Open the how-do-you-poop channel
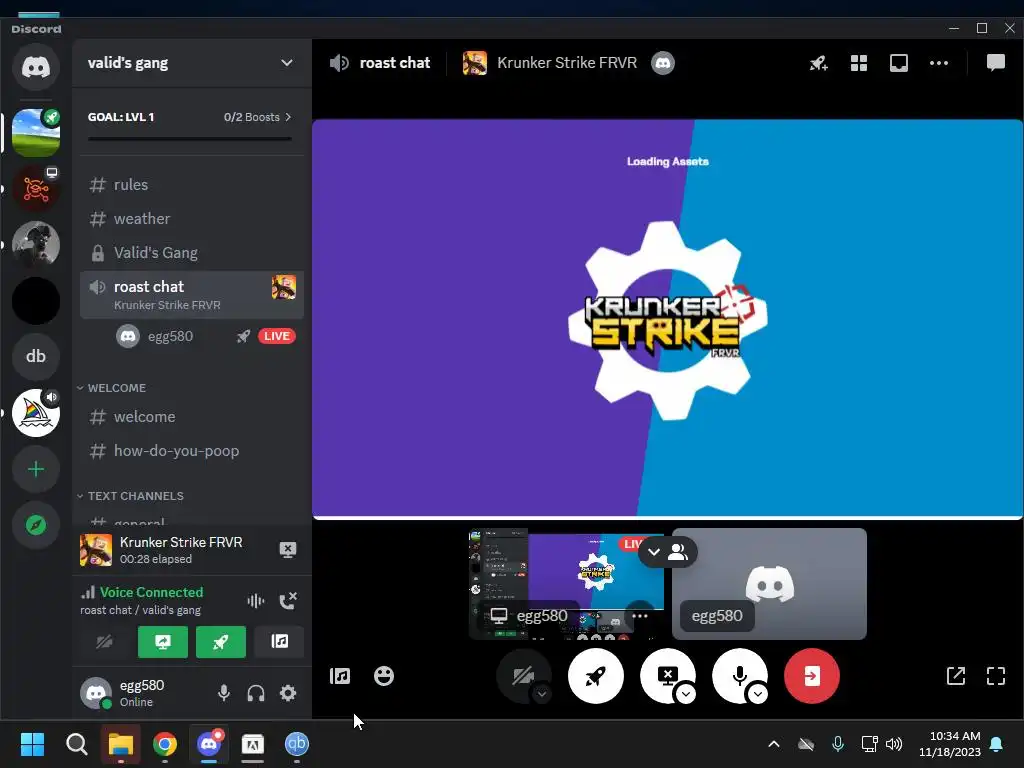Image resolution: width=1024 pixels, height=768 pixels. click(191, 451)
